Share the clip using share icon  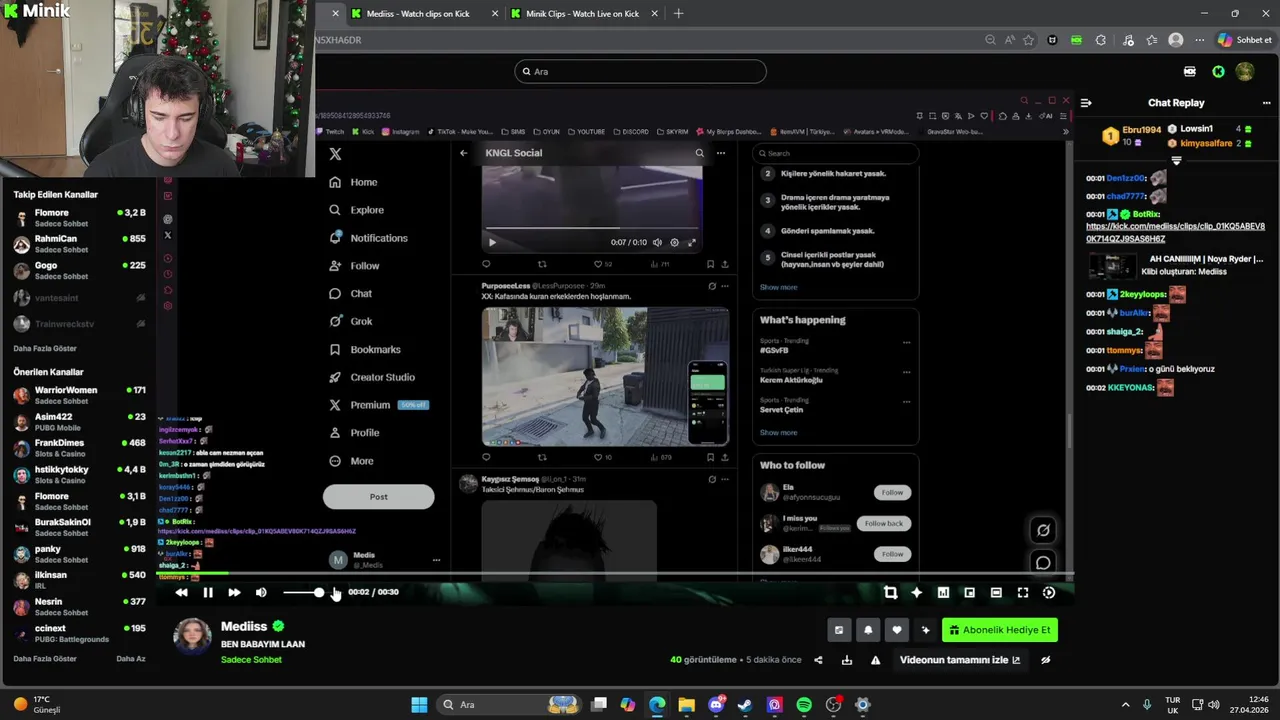(x=818, y=660)
